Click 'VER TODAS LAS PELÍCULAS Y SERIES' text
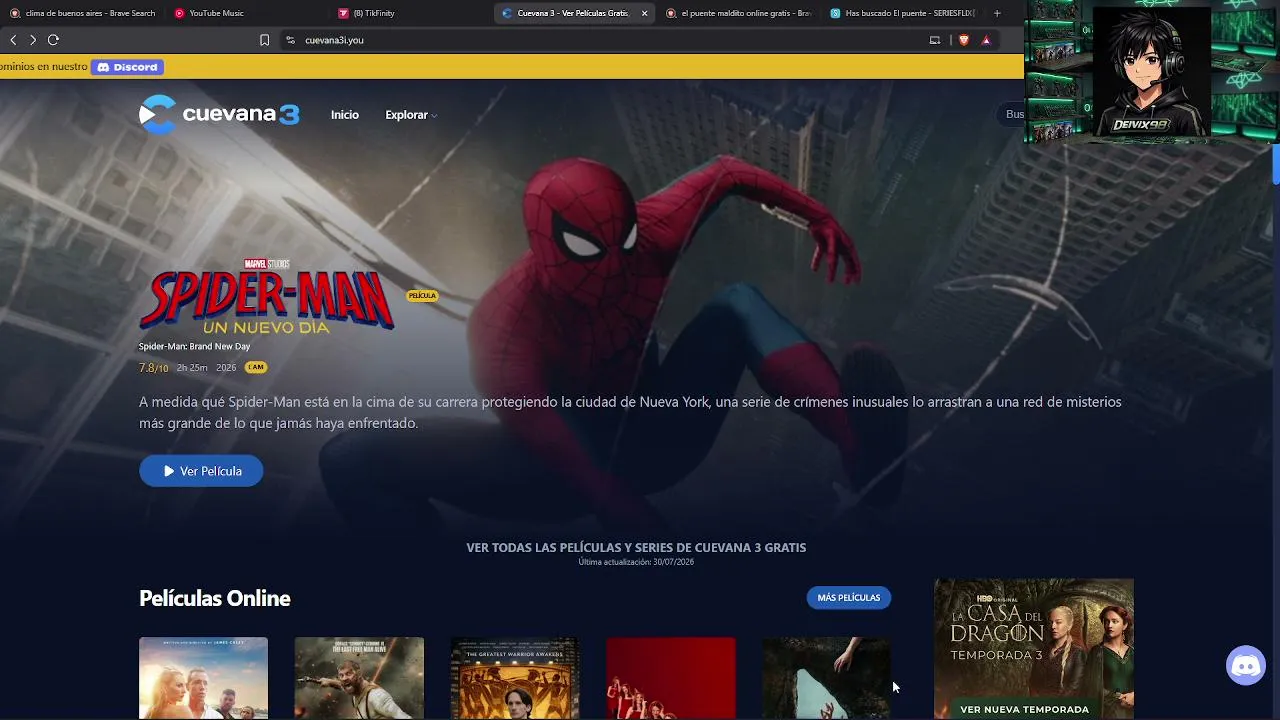The image size is (1280, 720). point(636,548)
